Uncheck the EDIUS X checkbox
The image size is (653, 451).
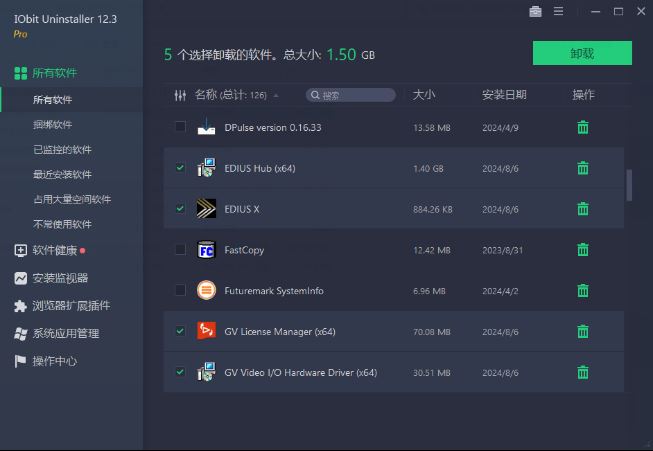click(180, 208)
